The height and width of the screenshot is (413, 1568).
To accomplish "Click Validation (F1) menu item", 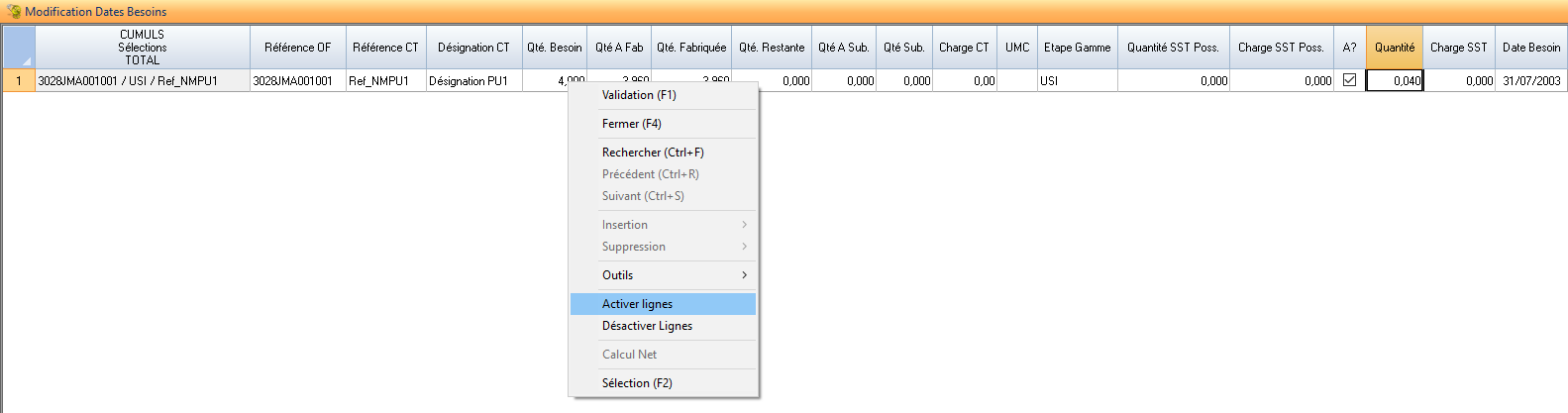I will (x=662, y=95).
